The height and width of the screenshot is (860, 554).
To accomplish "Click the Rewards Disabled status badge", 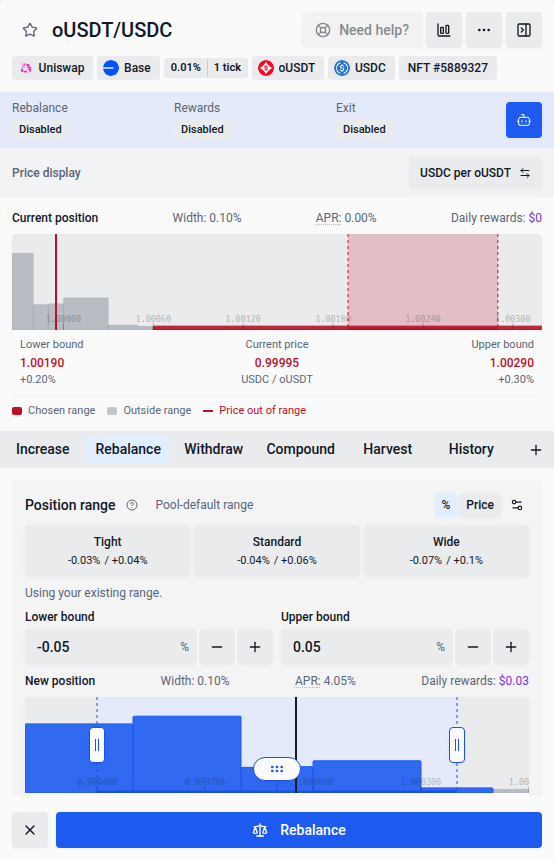I will [202, 129].
